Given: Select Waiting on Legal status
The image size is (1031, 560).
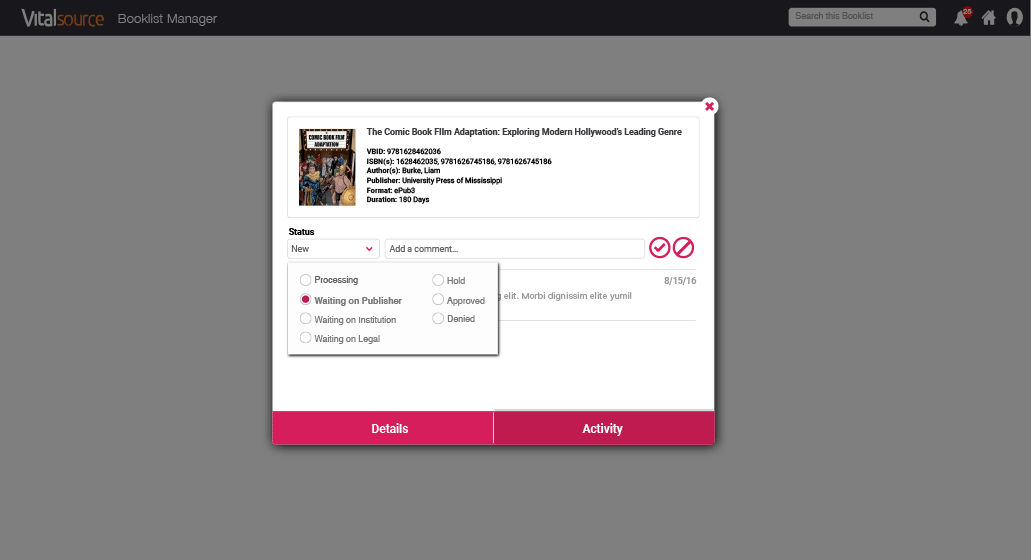Looking at the screenshot, I should (306, 338).
